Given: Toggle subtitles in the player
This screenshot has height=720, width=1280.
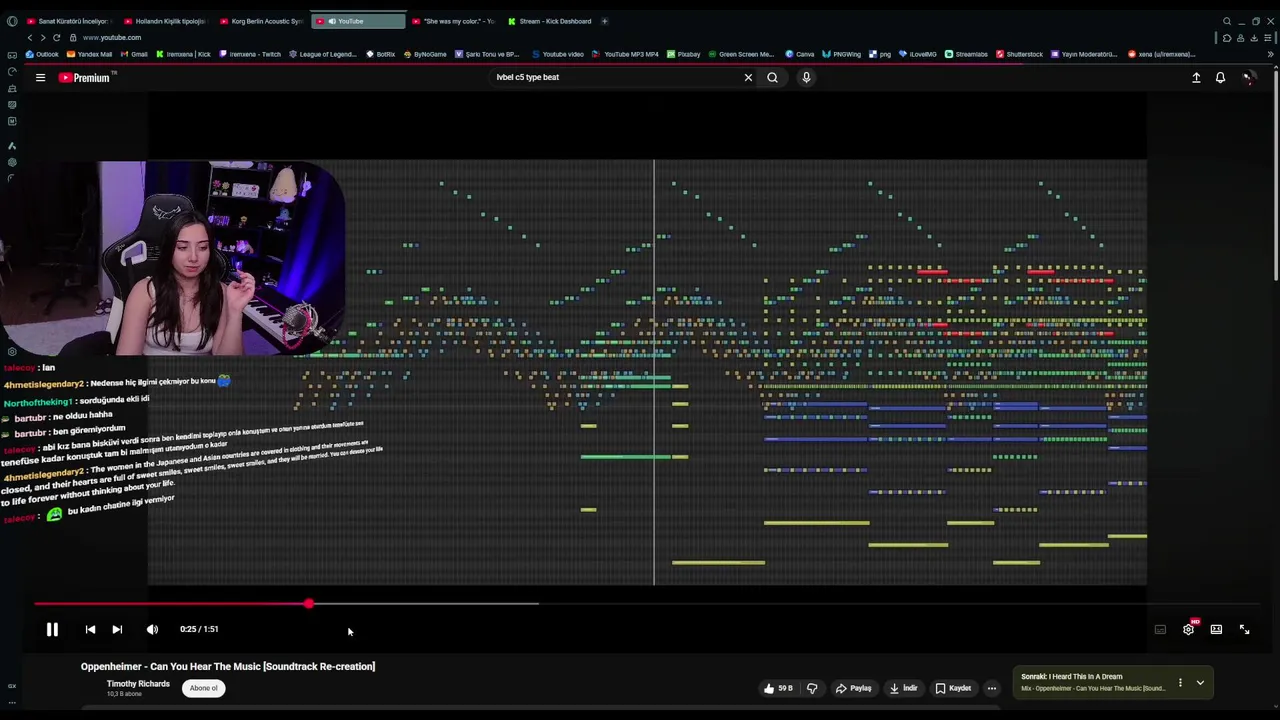Looking at the screenshot, I should pos(1160,629).
